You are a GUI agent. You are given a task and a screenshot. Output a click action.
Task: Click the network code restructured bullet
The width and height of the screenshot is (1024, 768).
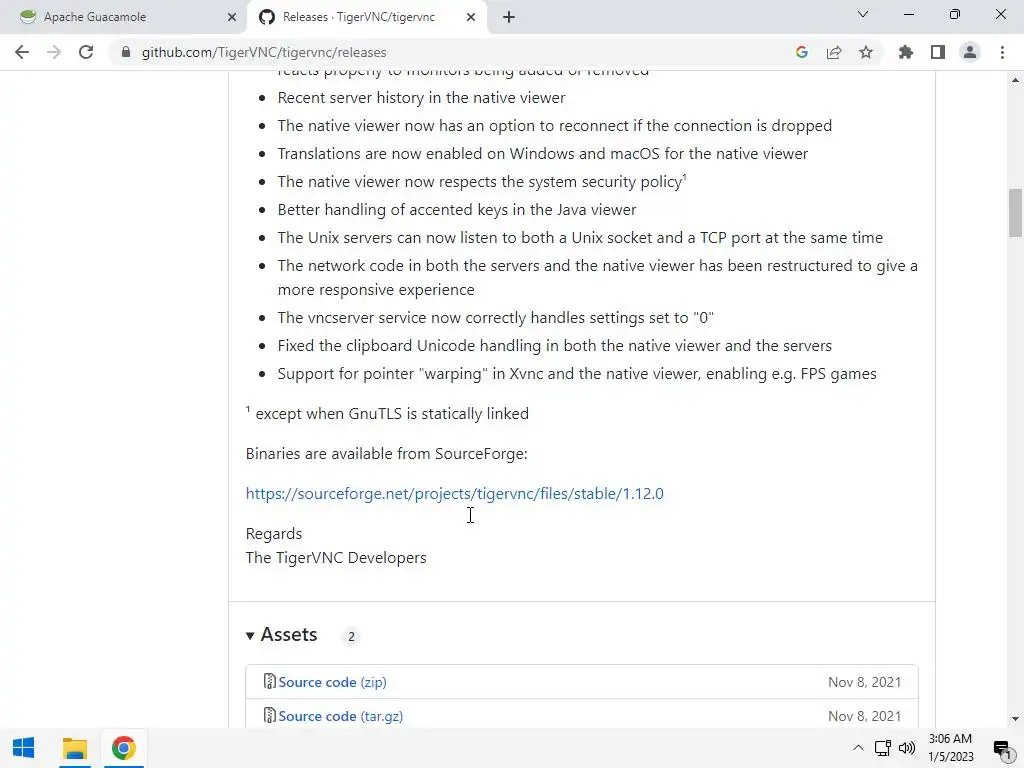pyautogui.click(x=598, y=278)
